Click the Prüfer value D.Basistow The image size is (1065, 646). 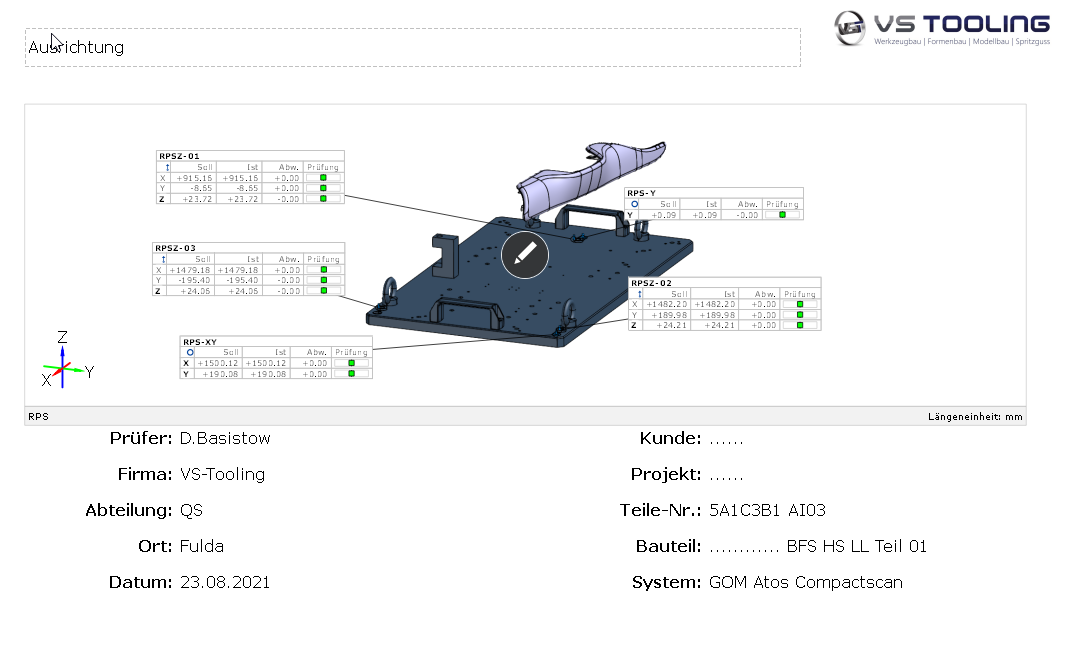click(225, 438)
